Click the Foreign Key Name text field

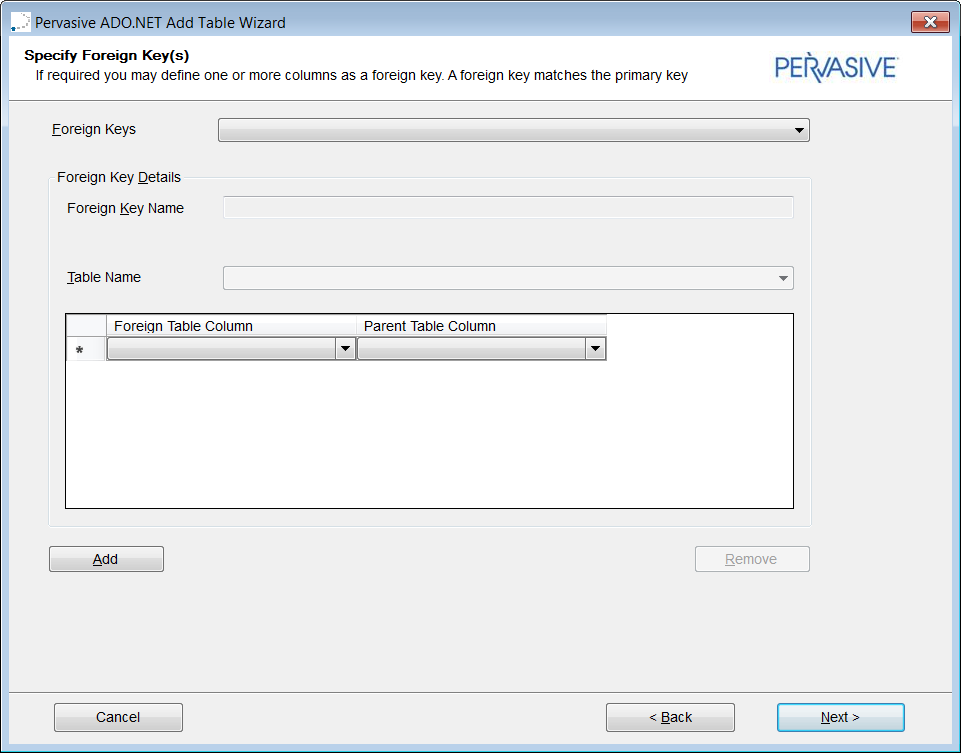[508, 208]
